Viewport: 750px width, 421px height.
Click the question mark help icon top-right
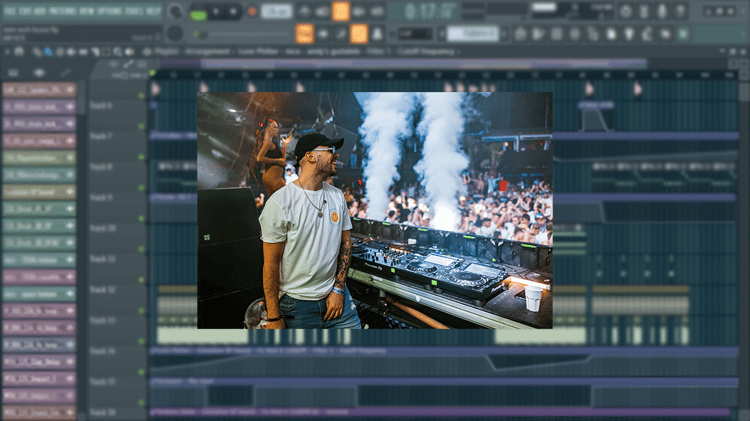pos(680,11)
